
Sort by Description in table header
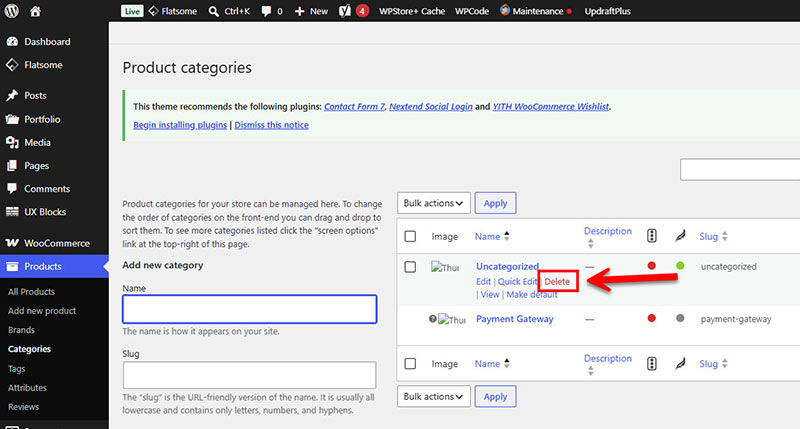click(608, 237)
